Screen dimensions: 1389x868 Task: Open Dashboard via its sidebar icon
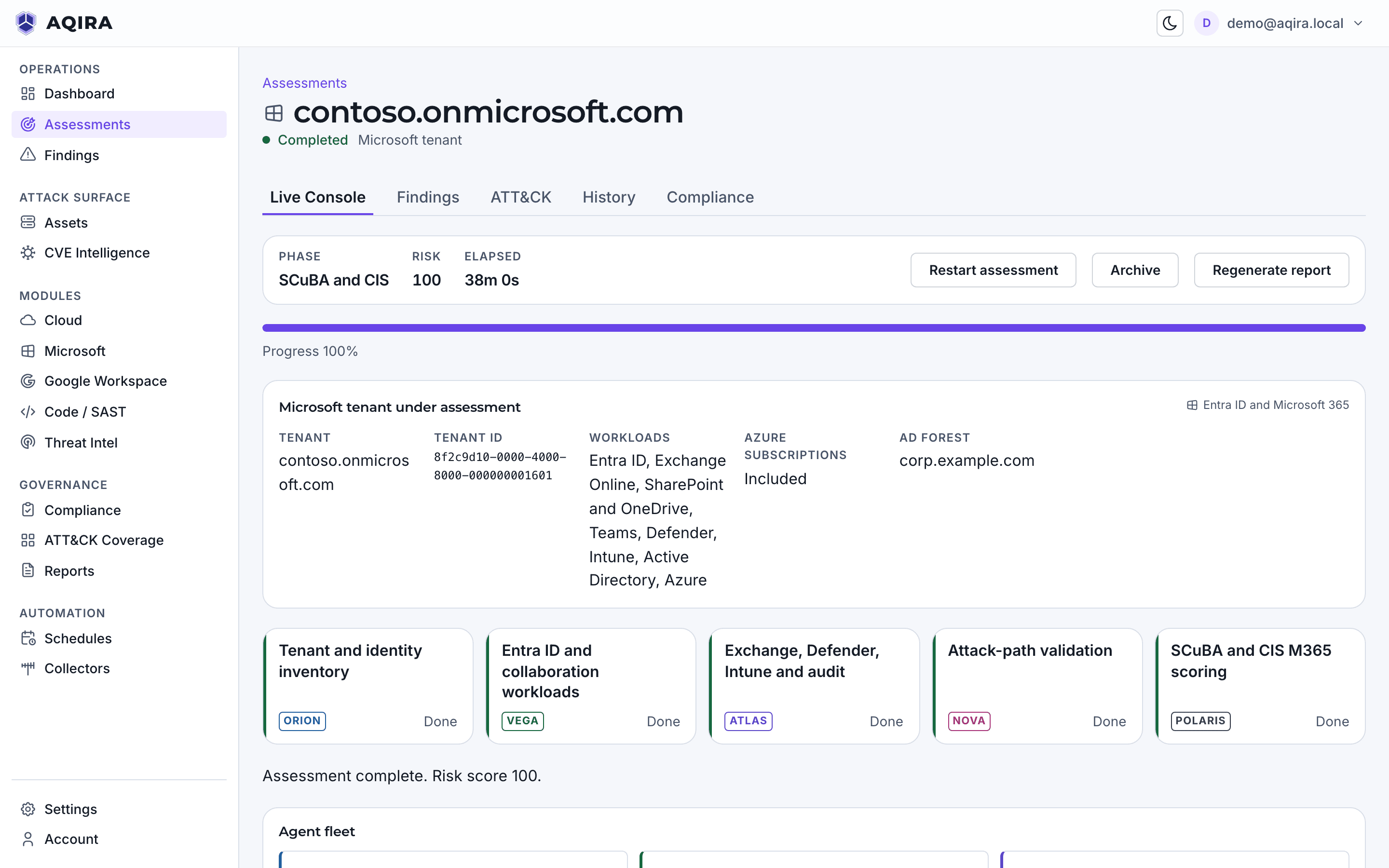(27, 94)
